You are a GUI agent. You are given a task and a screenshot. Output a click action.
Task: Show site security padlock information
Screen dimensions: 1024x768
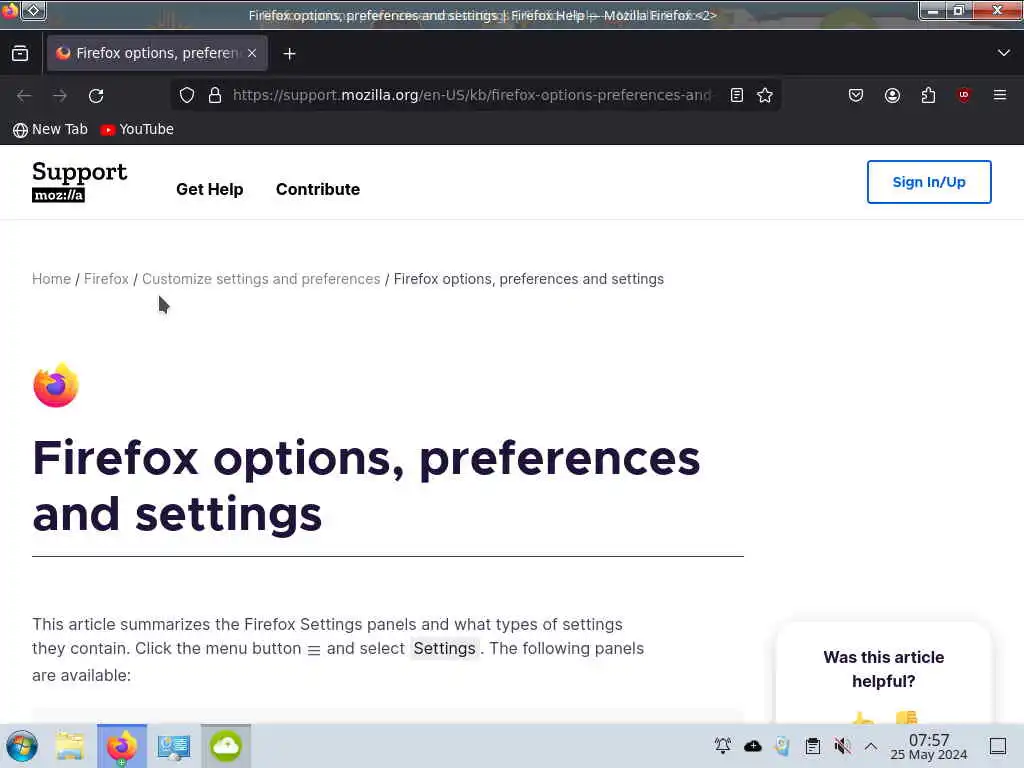tap(215, 95)
